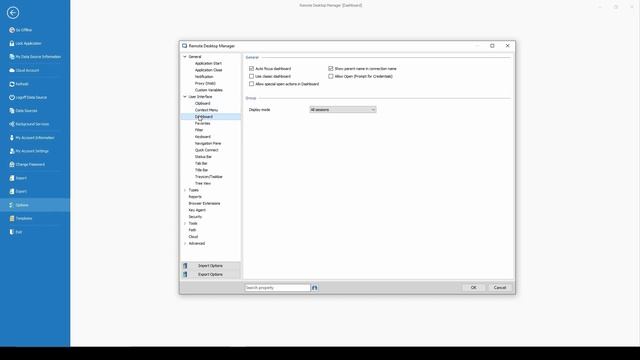This screenshot has height=360, width=640.
Task: Select Application Start in options tree
Action: tap(208, 63)
